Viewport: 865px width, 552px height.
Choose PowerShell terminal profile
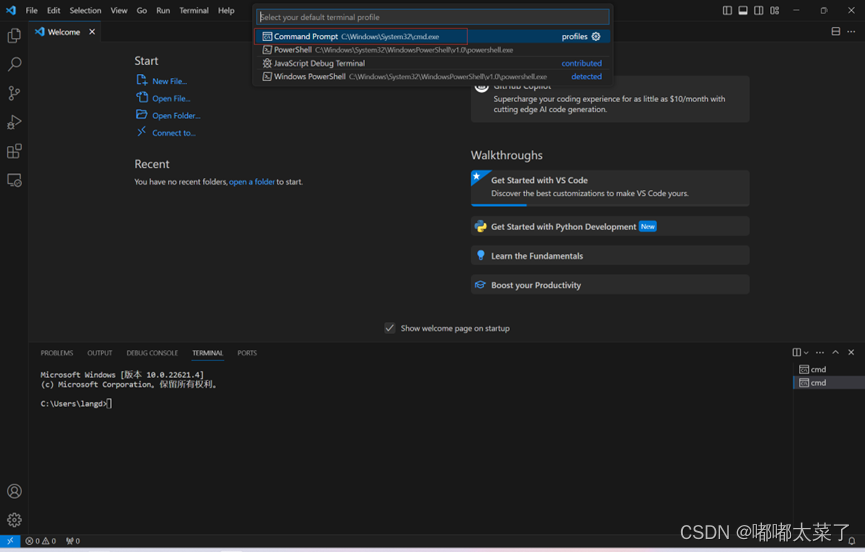432,50
